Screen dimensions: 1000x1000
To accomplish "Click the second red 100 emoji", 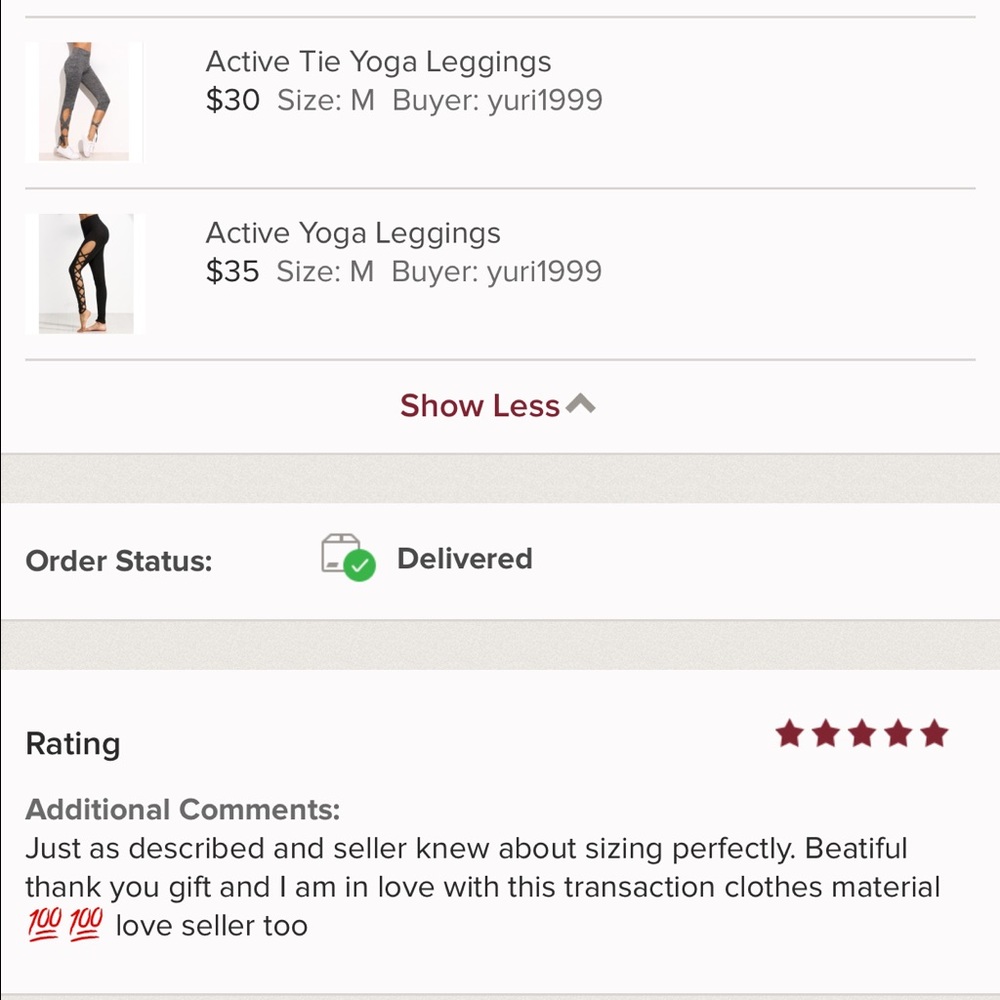I will 86,926.
